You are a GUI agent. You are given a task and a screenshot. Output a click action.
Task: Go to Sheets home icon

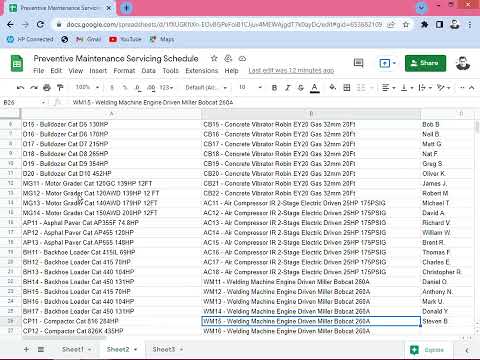coord(17,63)
